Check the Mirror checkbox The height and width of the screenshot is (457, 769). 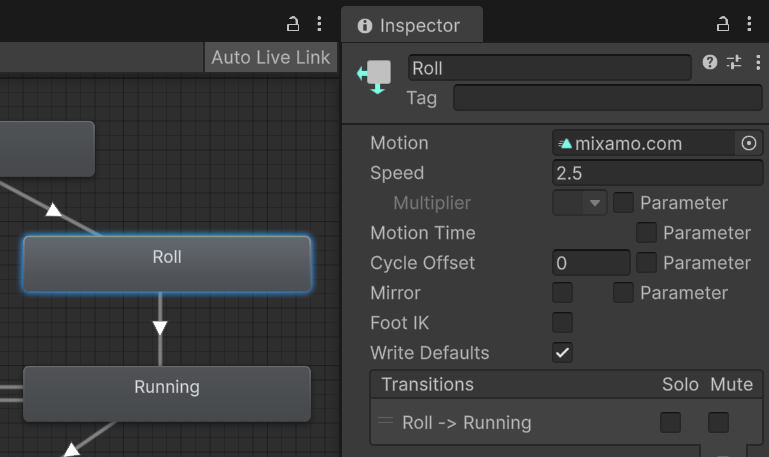pyautogui.click(x=563, y=293)
